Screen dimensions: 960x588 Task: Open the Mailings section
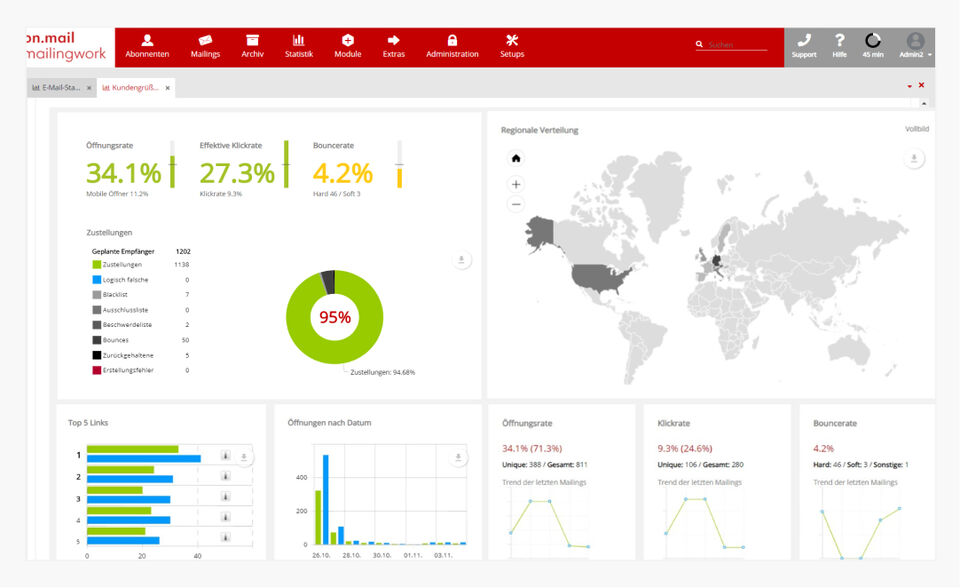[x=205, y=46]
